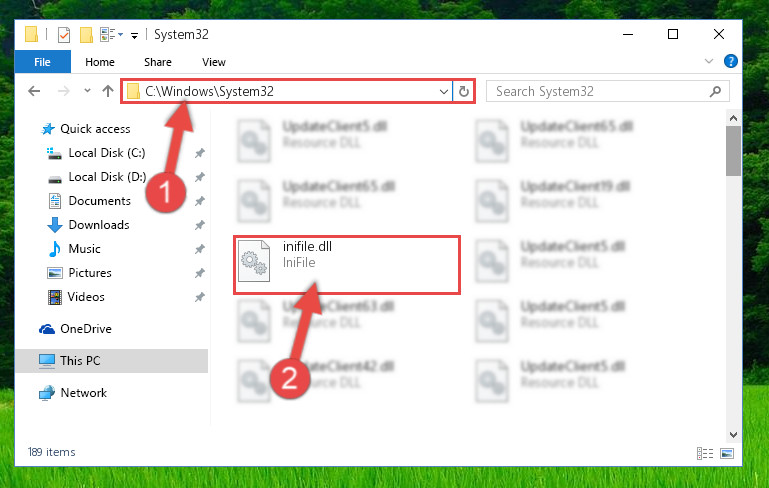
Task: Click the search magnifier icon
Action: (x=715, y=91)
